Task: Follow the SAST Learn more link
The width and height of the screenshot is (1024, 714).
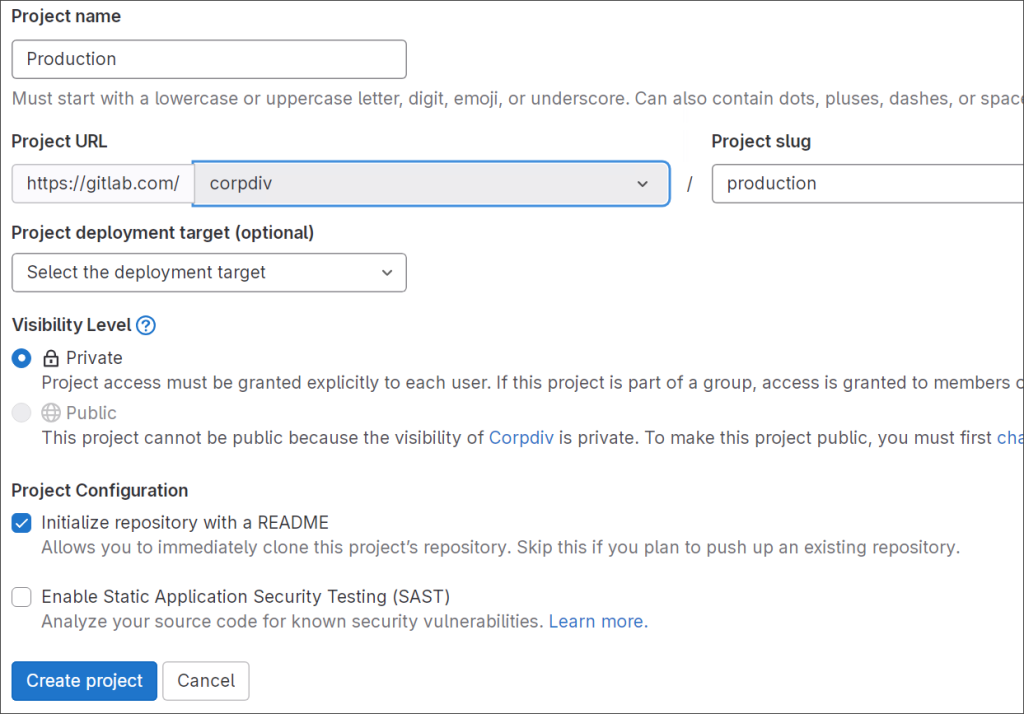Action: 598,622
